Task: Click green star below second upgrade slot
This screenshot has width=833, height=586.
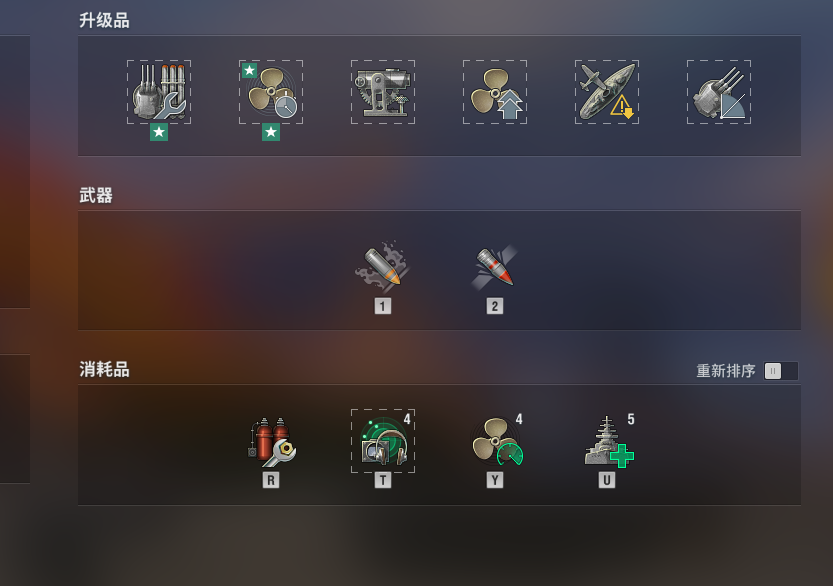Action: [271, 132]
